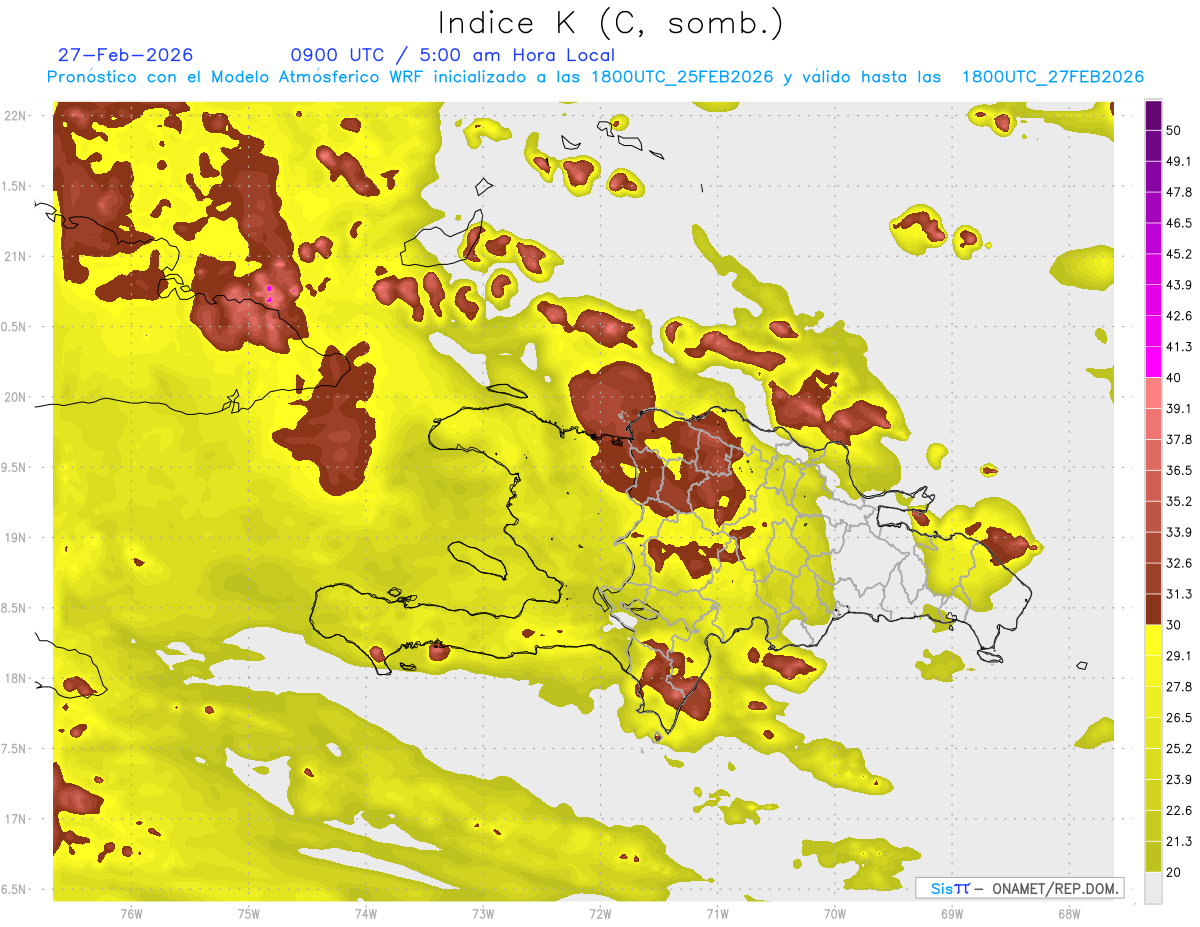Image resolution: width=1200 pixels, height=927 pixels.
Task: Click the latitude label "18N"
Action: (x=14, y=679)
